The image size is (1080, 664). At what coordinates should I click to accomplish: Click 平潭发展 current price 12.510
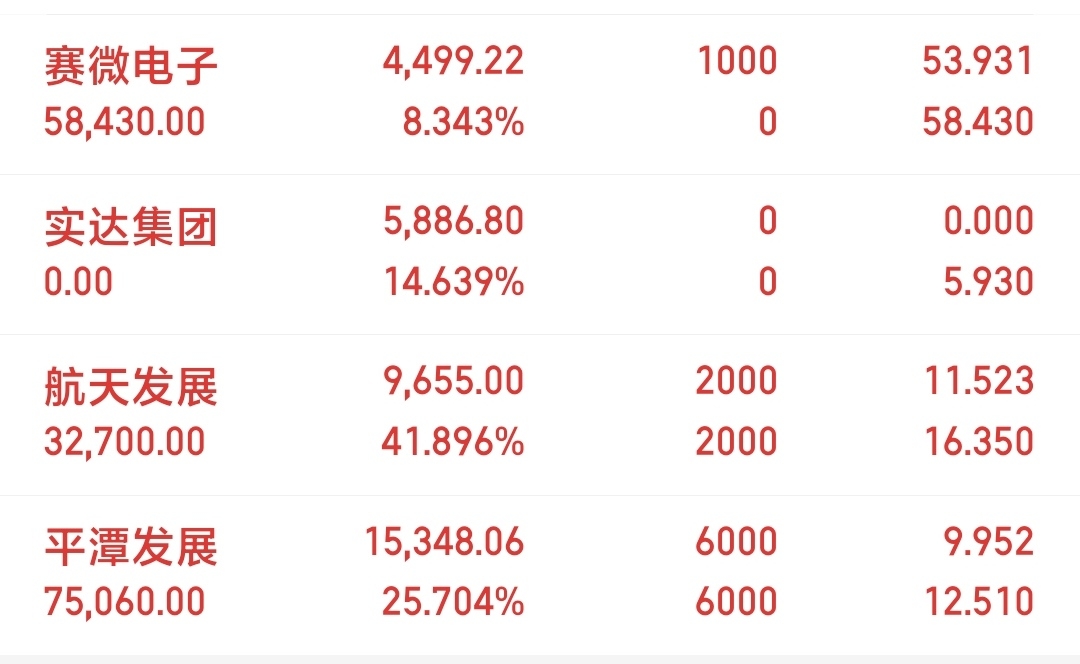(x=978, y=601)
